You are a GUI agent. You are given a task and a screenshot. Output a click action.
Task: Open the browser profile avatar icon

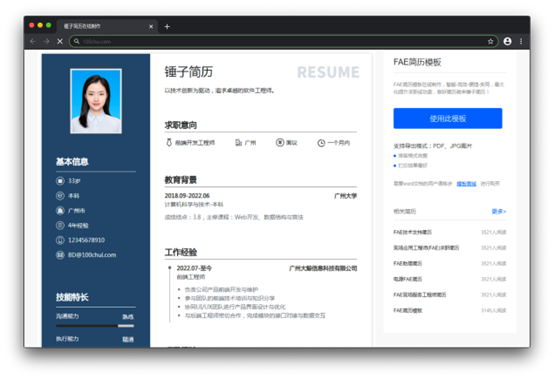tap(507, 41)
